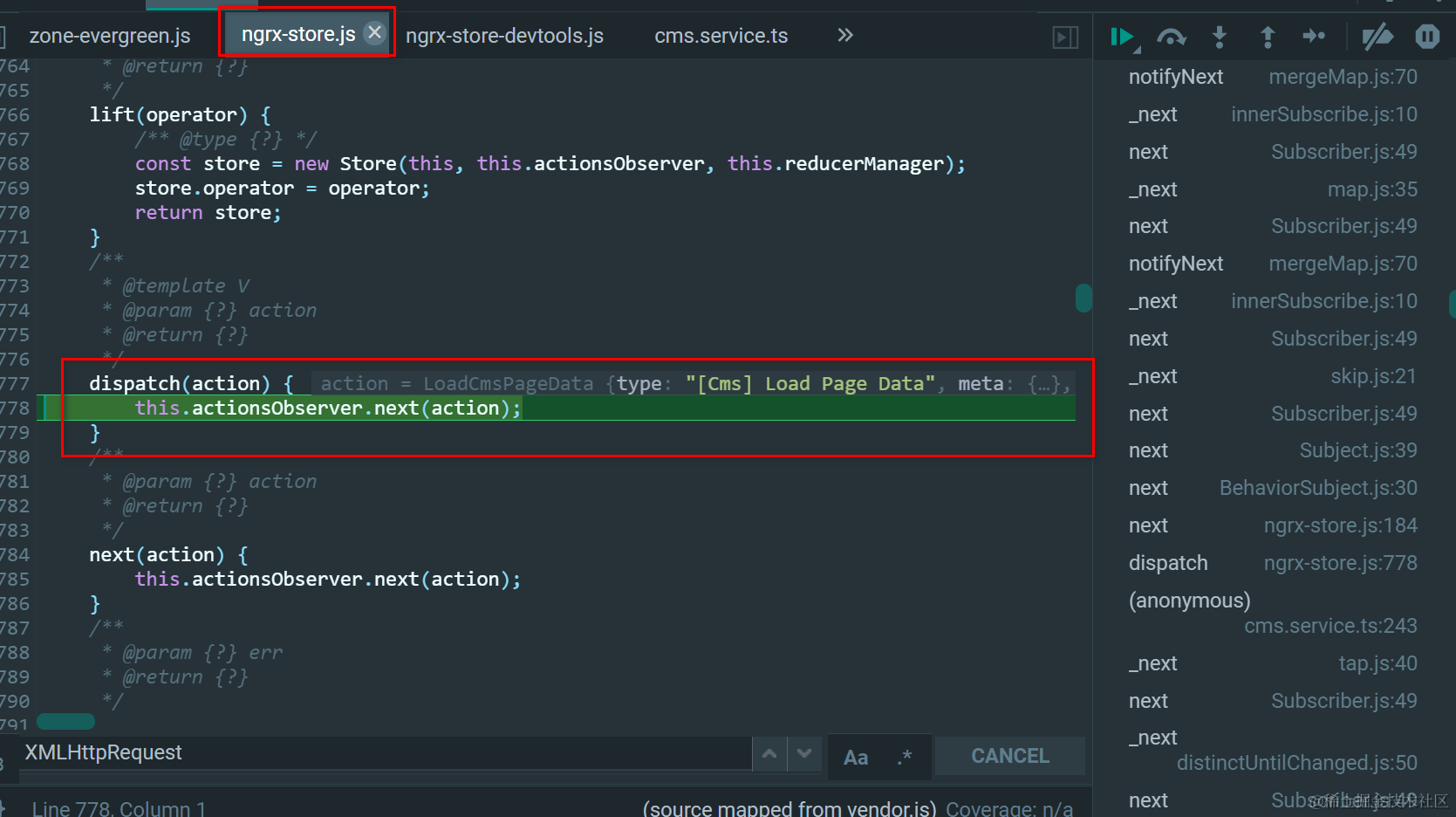This screenshot has height=817, width=1456.
Task: Open cms.service.ts:243 source location
Action: [1330, 626]
